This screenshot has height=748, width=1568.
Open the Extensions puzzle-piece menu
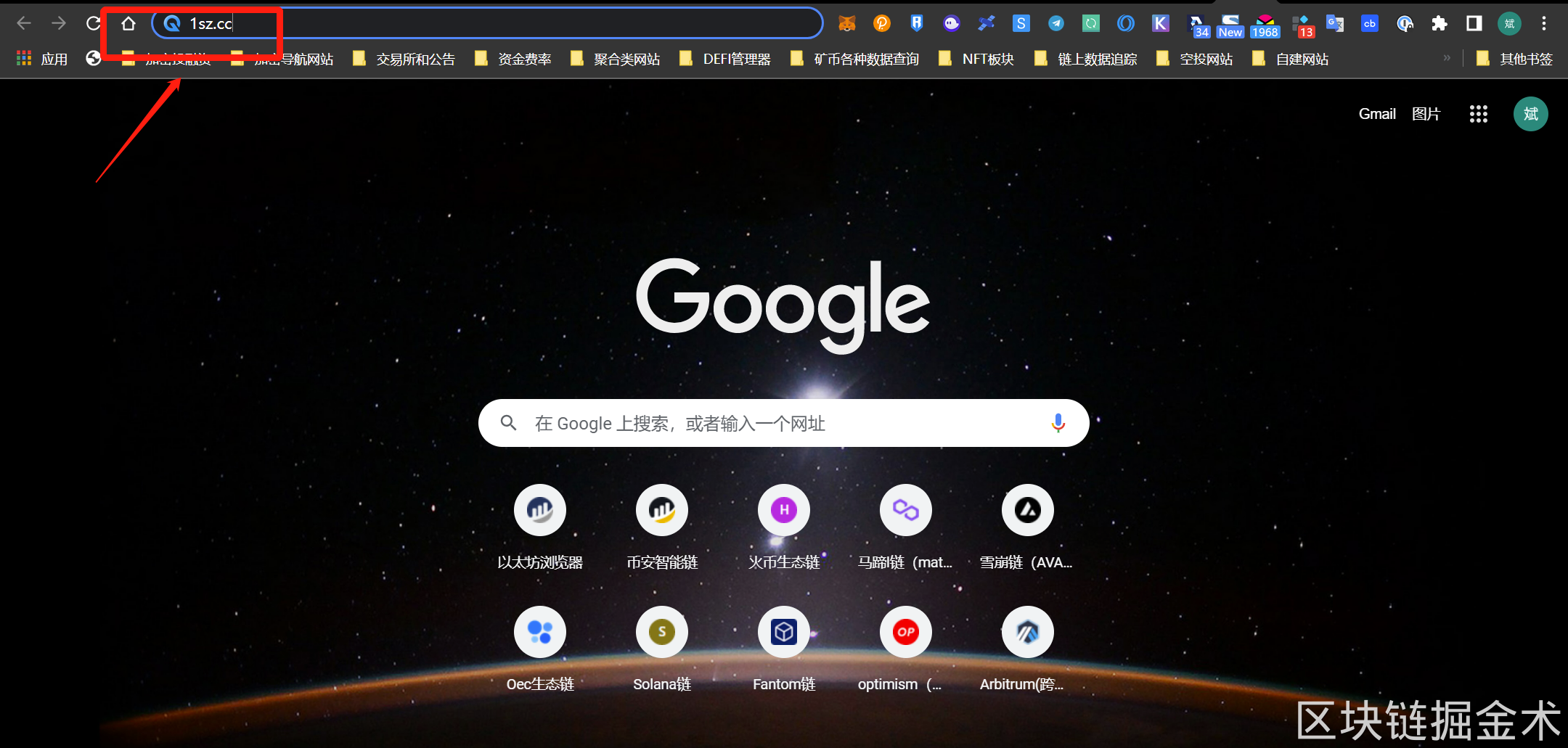coord(1440,23)
